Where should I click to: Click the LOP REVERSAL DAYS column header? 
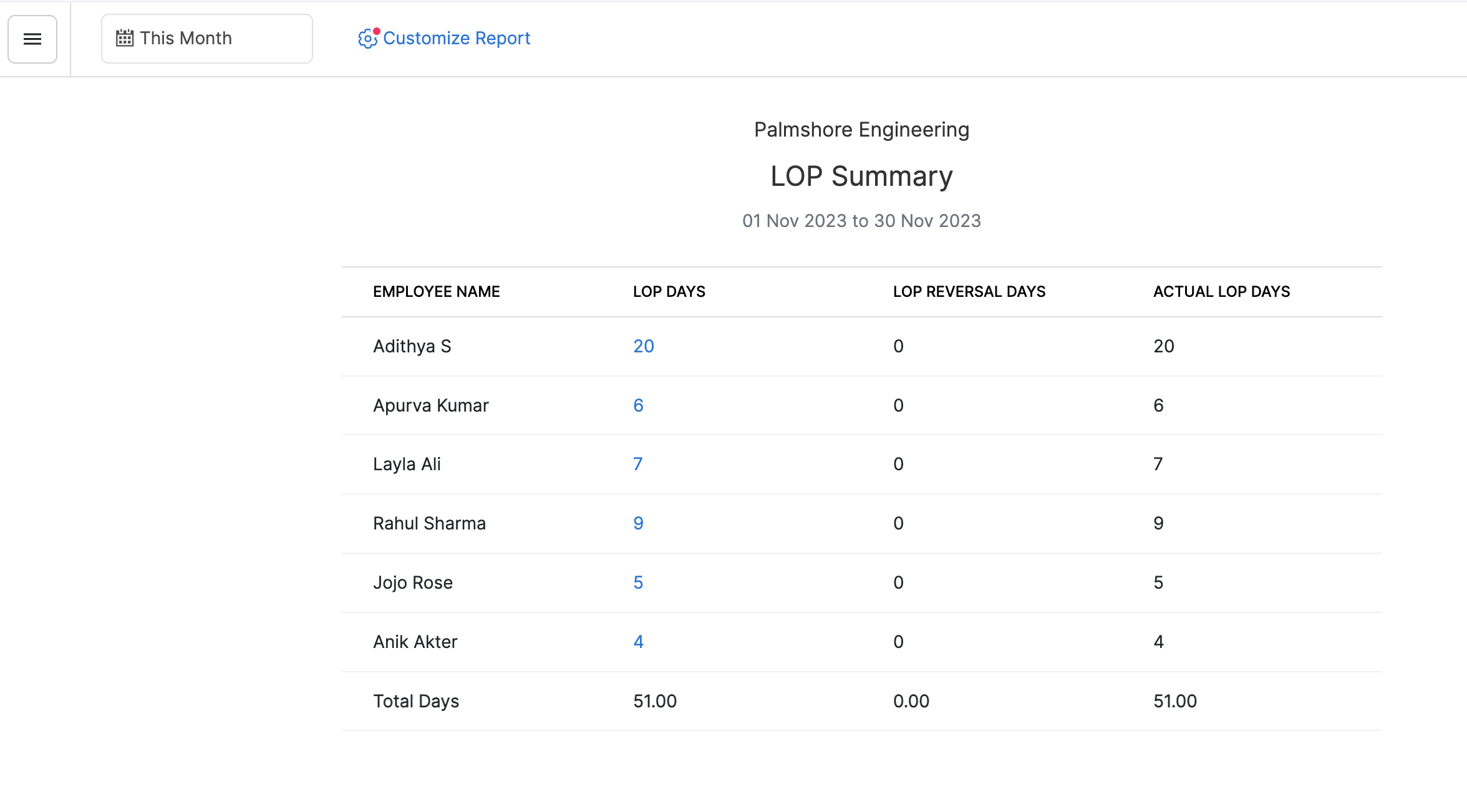(x=969, y=291)
